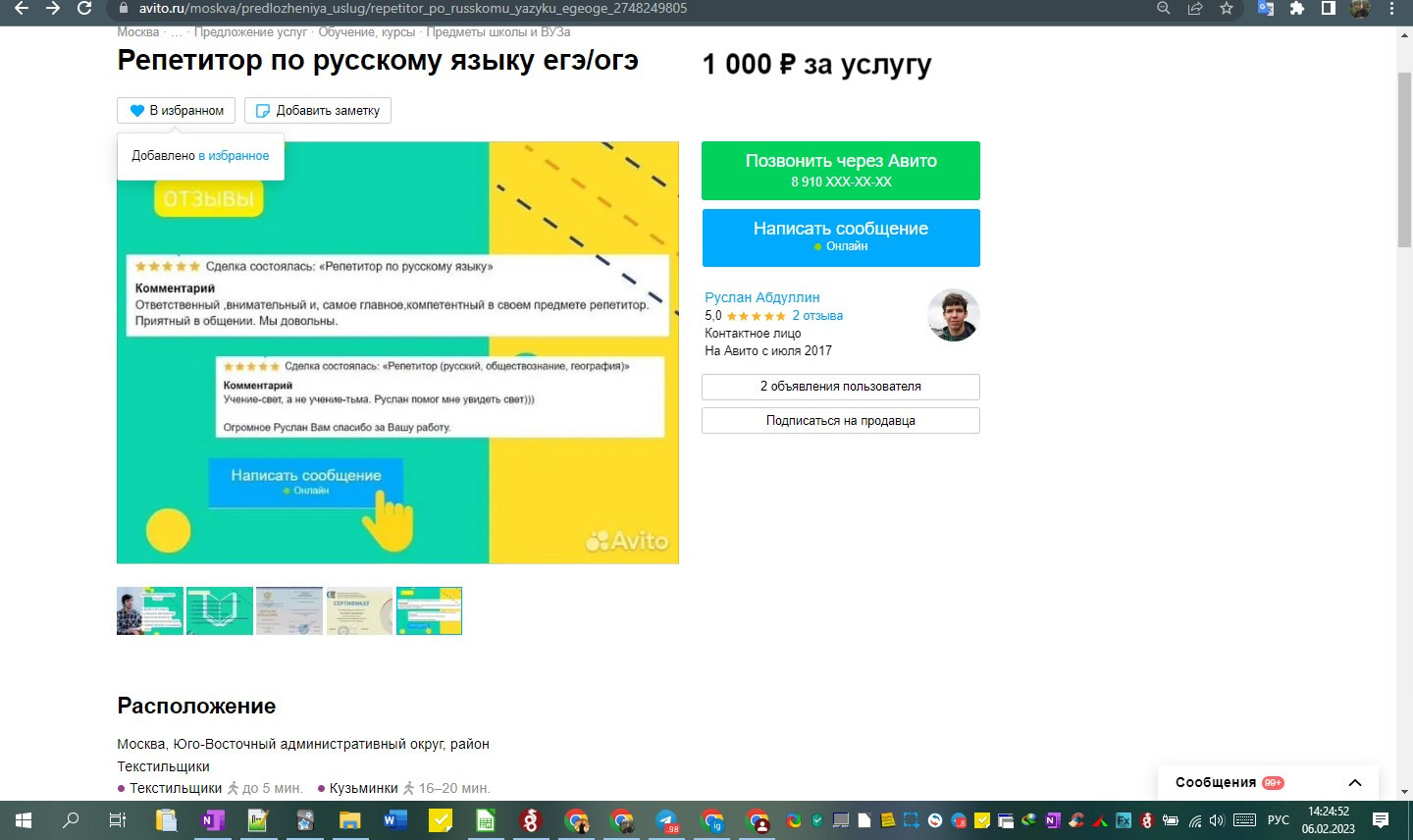
Task: Click the 'Текстильщики' metro station text
Action: pyautogui.click(x=176, y=788)
